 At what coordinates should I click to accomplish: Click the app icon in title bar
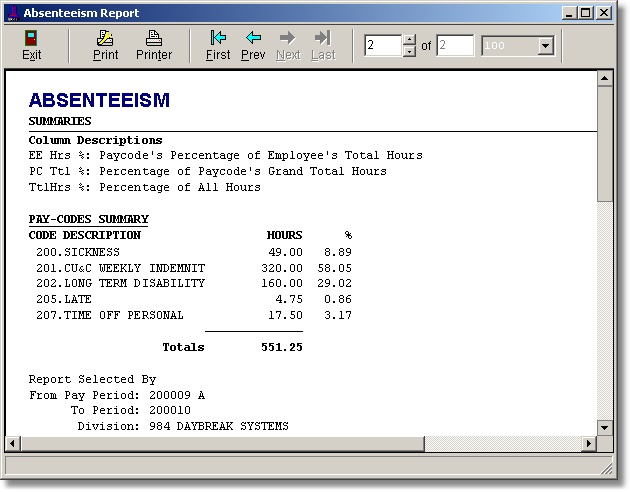13,13
